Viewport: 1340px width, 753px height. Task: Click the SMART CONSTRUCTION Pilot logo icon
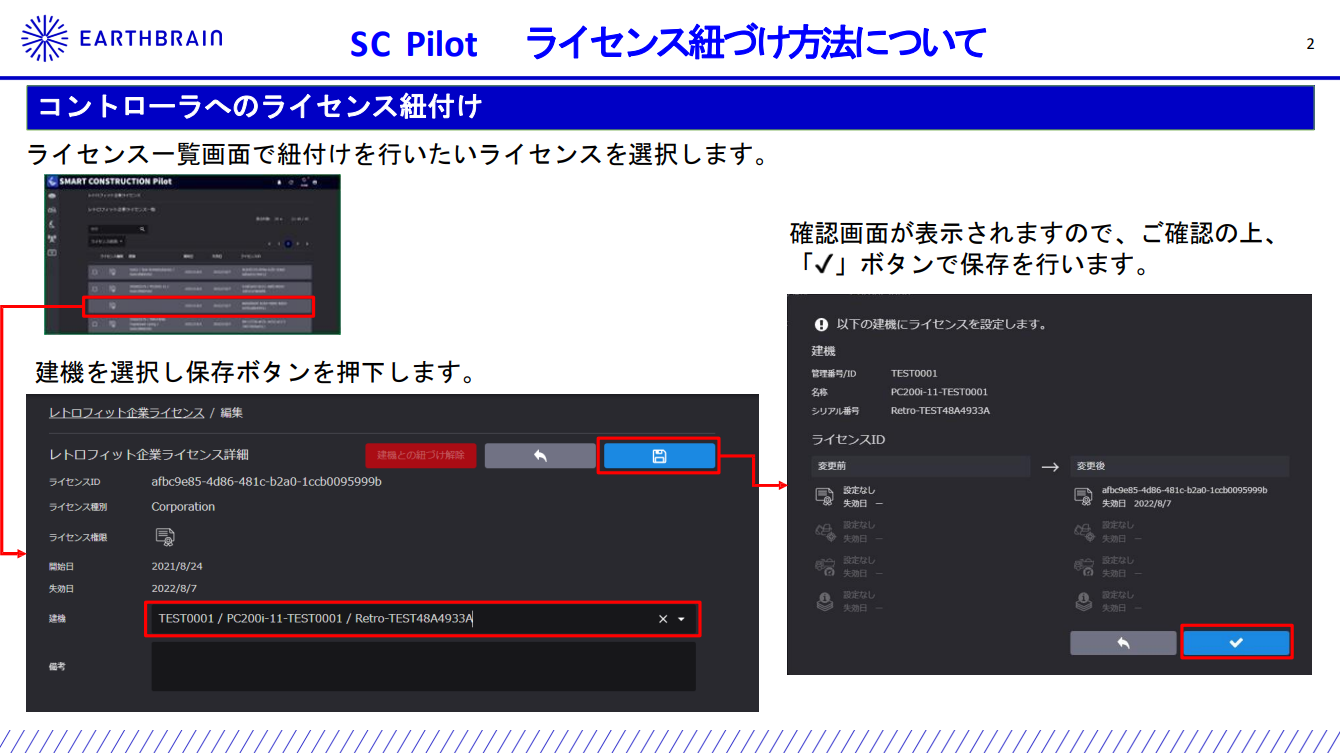(x=52, y=181)
